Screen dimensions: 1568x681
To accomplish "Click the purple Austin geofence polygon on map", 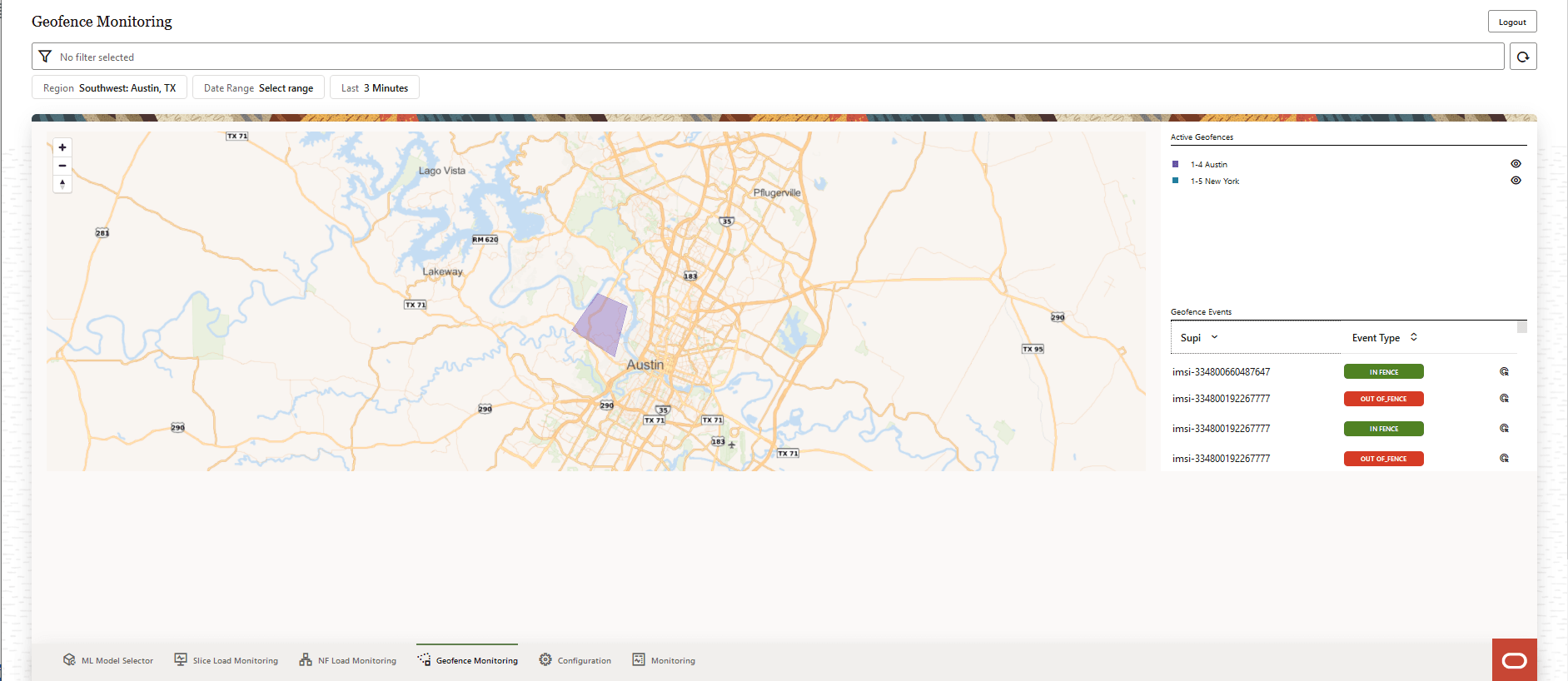I will tap(602, 325).
